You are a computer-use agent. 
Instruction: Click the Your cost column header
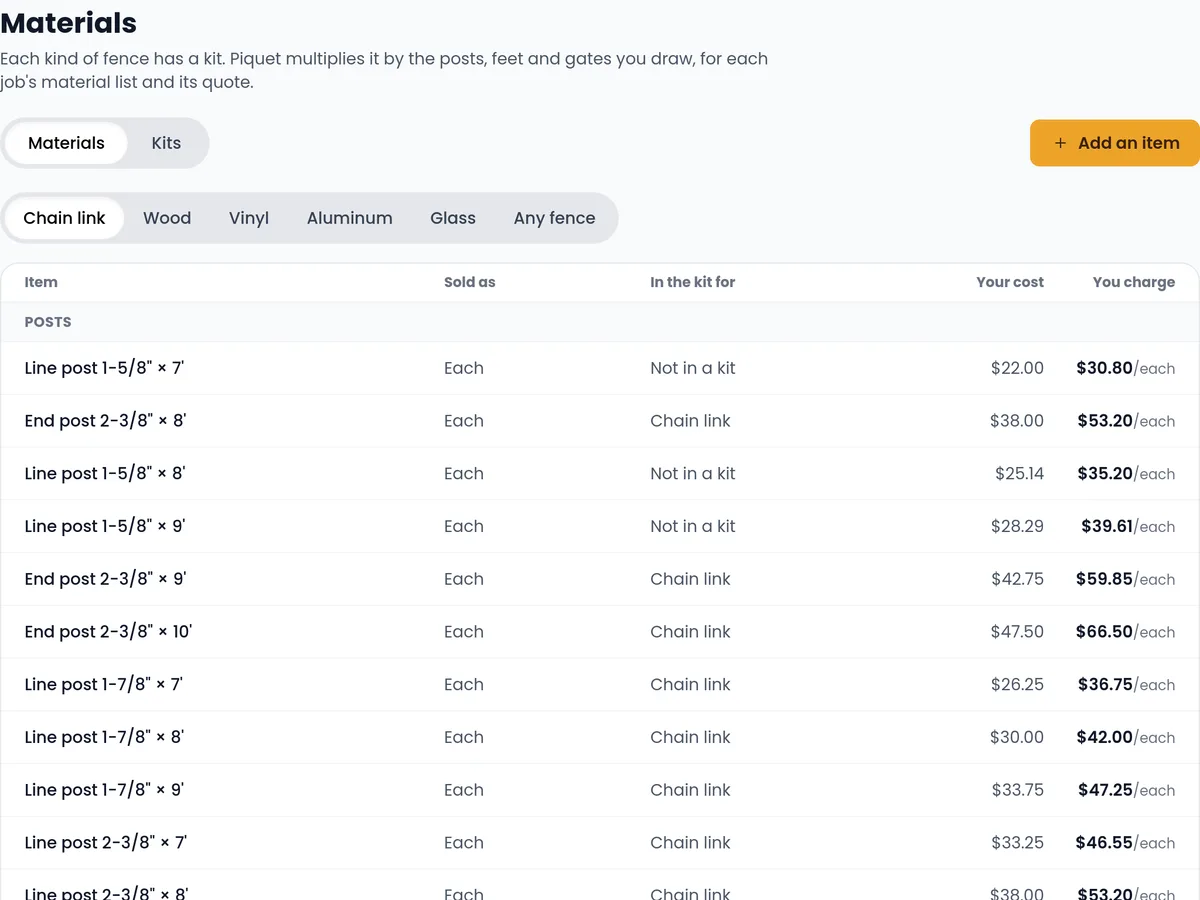point(1010,282)
